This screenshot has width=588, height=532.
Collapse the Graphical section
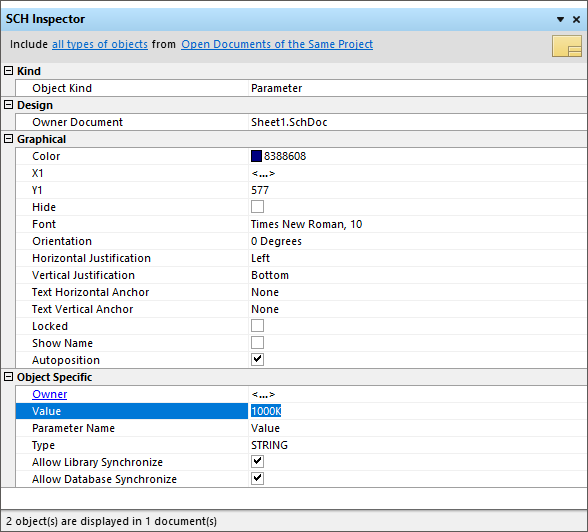click(x=8, y=139)
